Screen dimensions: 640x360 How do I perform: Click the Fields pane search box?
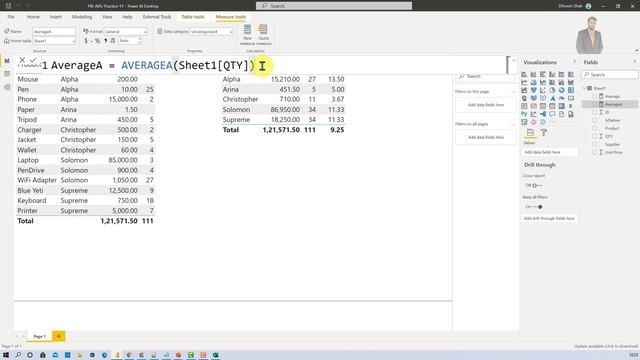[610, 75]
